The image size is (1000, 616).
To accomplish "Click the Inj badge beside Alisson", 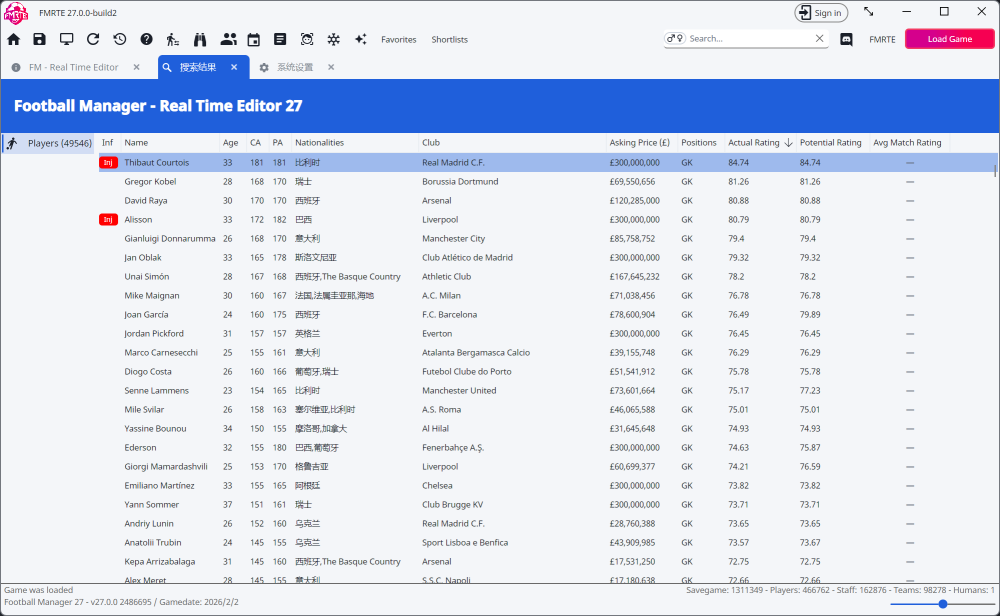I will click(x=108, y=220).
